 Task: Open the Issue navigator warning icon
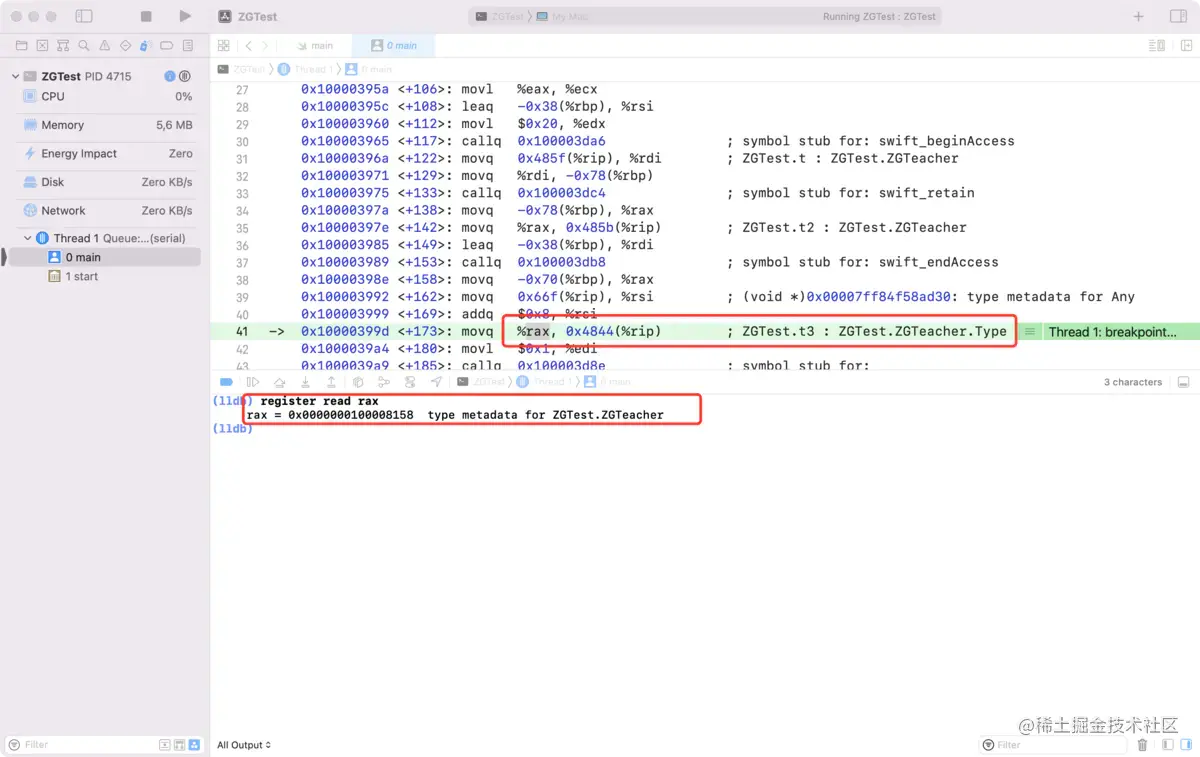coord(104,46)
